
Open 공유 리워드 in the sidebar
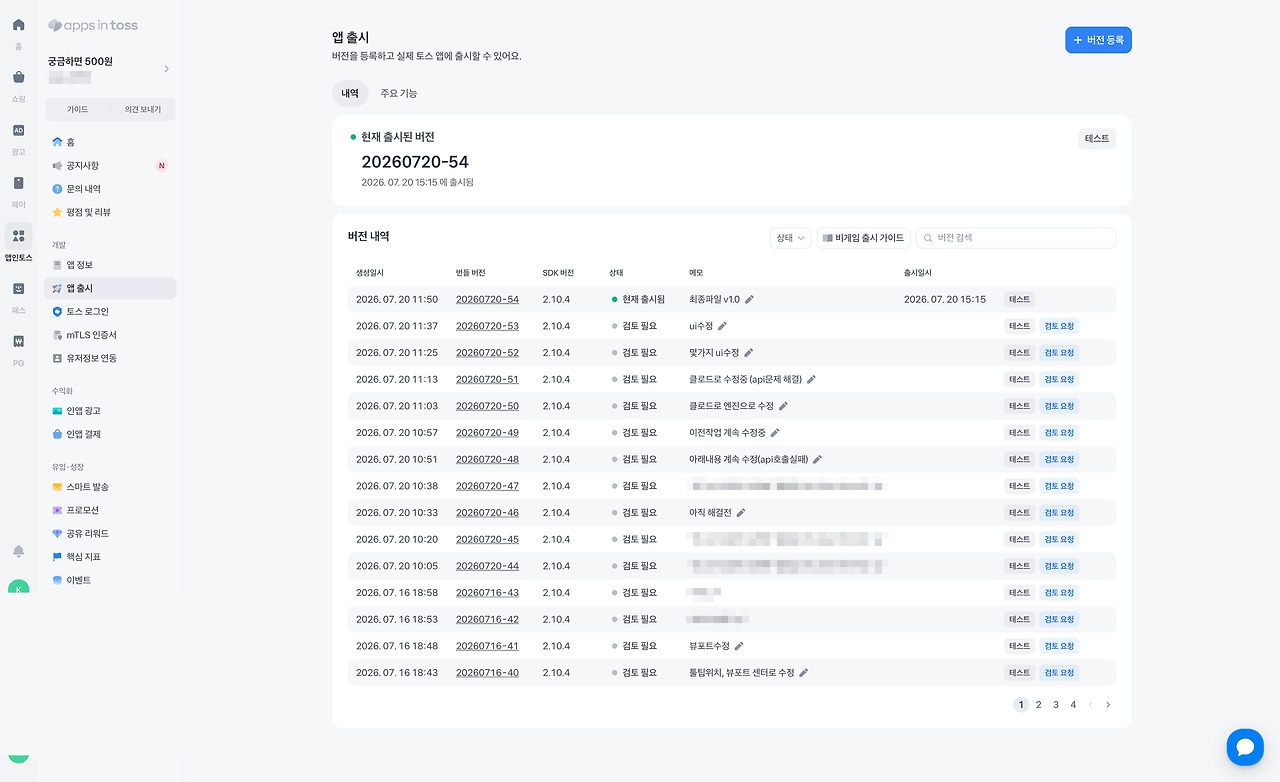(x=110, y=534)
